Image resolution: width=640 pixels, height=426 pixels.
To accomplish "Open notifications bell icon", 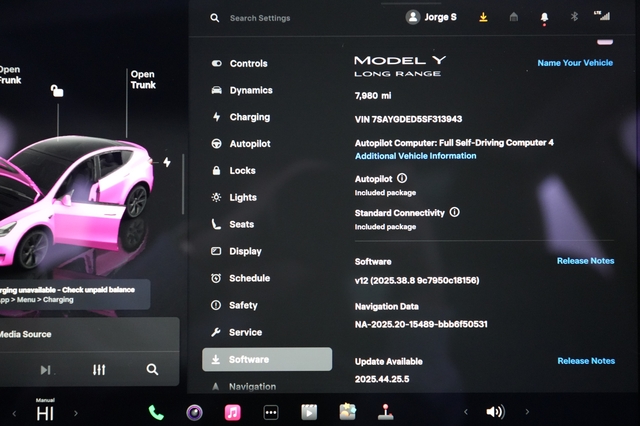I will pyautogui.click(x=544, y=18).
